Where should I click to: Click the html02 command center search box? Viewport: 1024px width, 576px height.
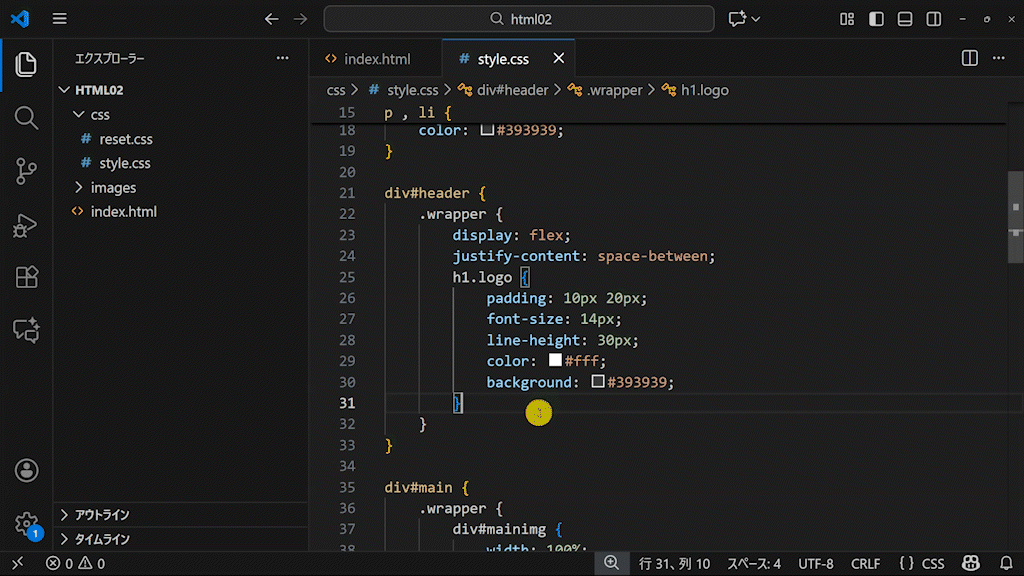click(x=519, y=19)
